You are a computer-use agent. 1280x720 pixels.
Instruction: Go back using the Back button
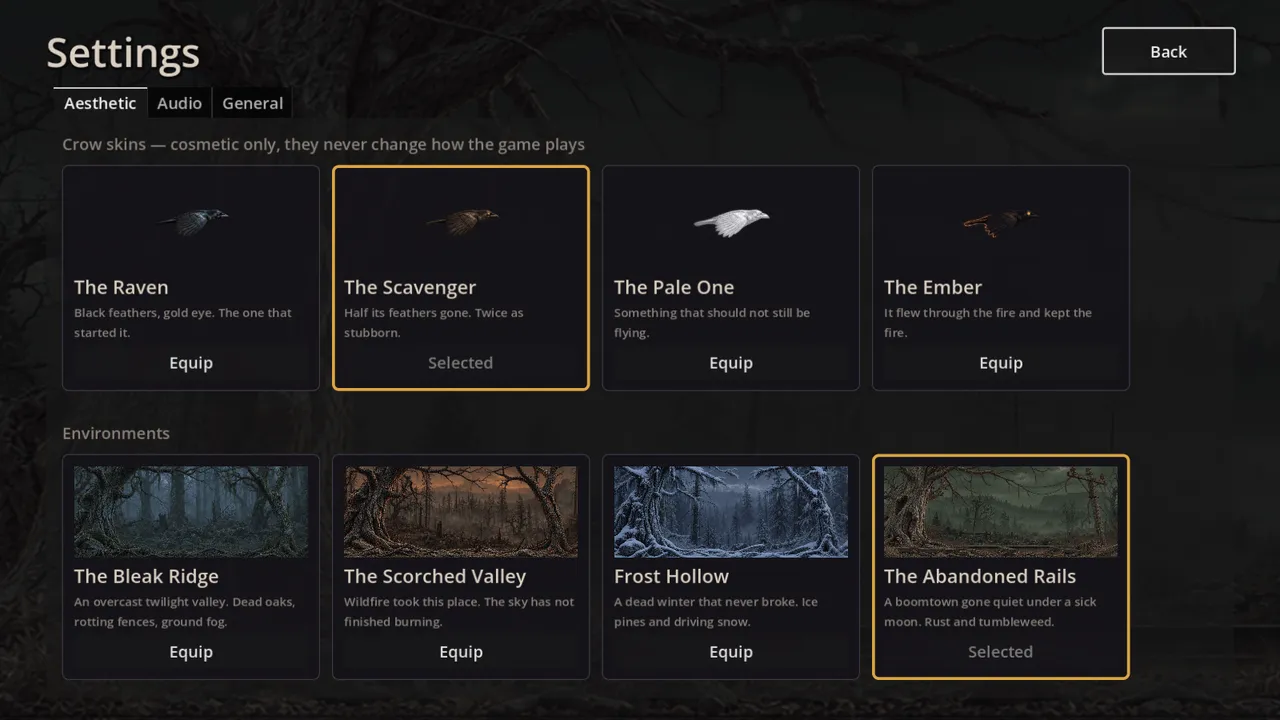1168,51
